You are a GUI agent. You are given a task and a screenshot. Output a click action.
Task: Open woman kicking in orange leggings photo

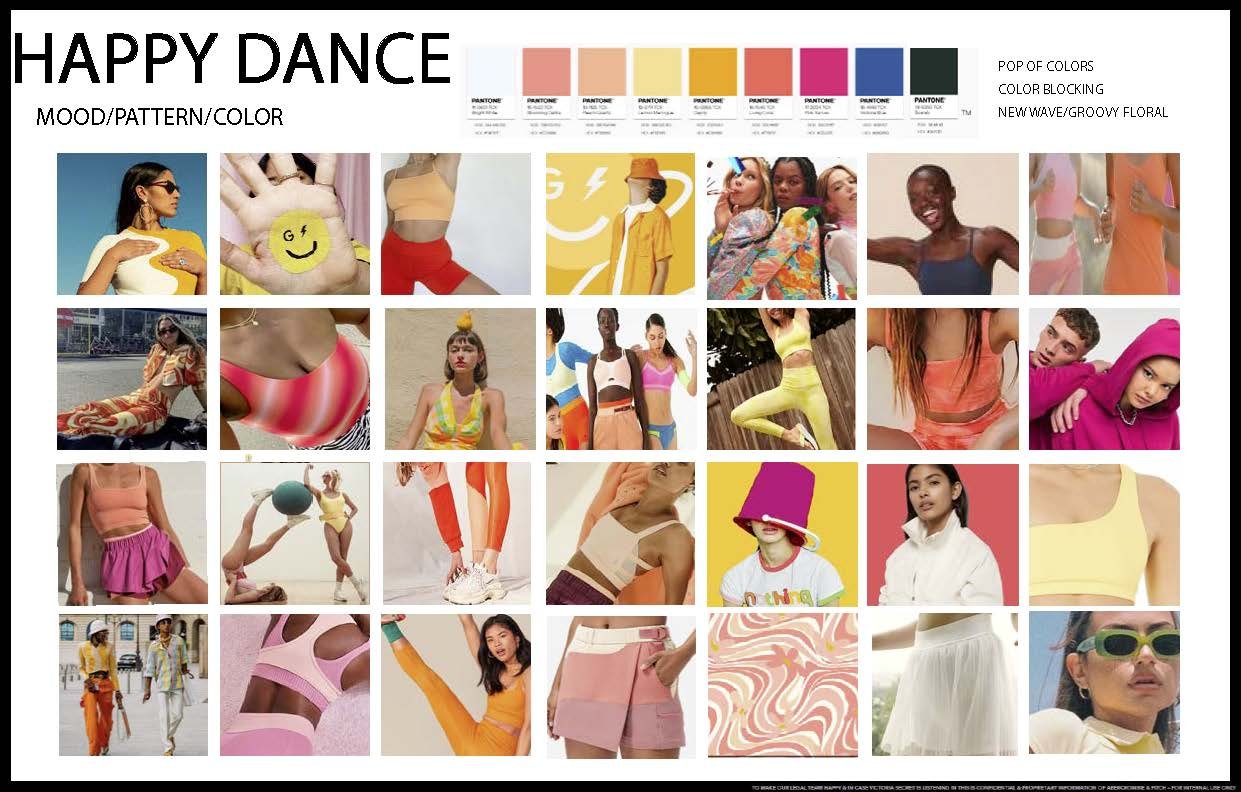[456, 685]
